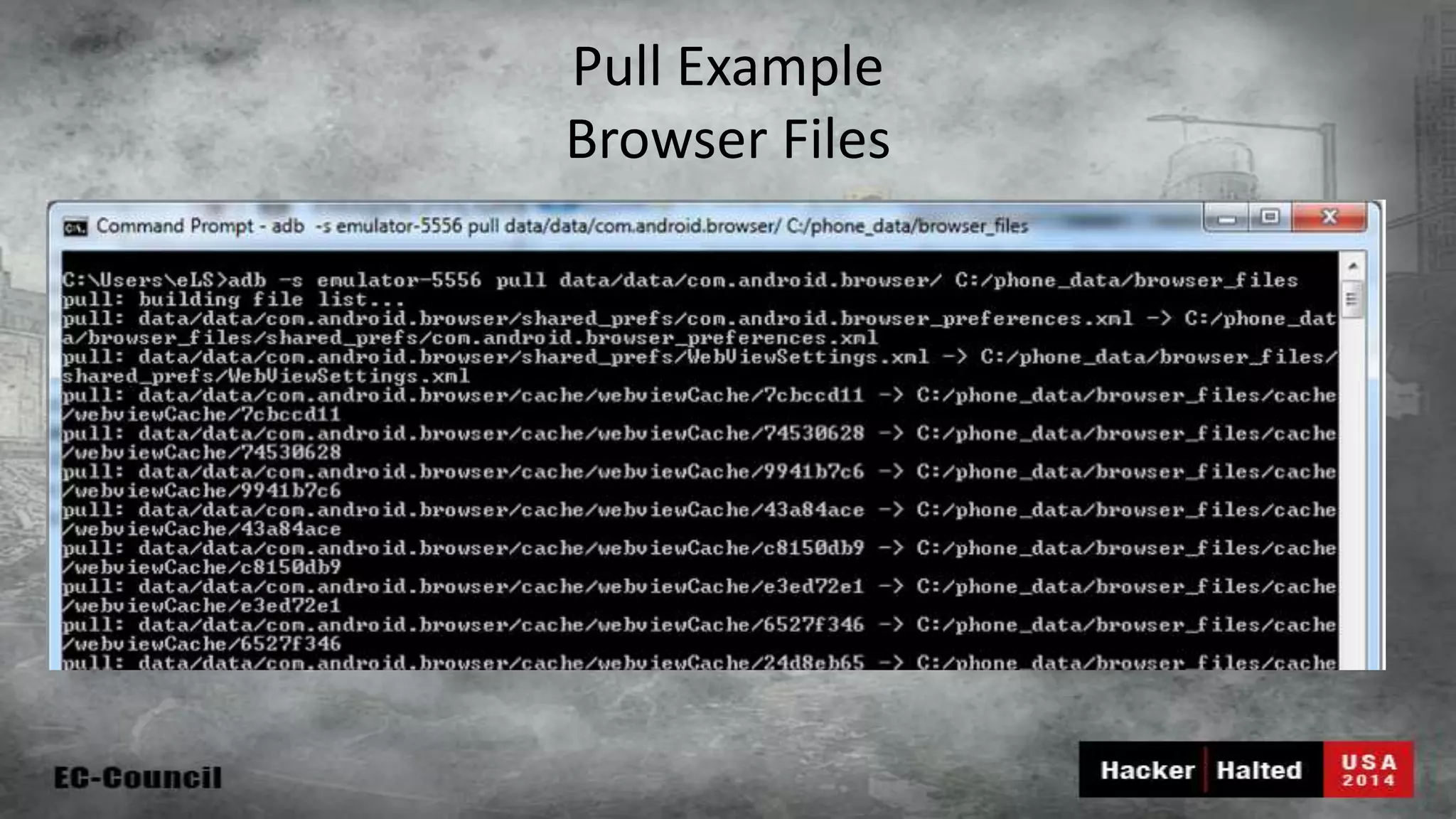Click the 'shared_prefs/WebViewSettings.xml' continuation line
Viewport: 1456px width, 819px height.
click(x=265, y=376)
